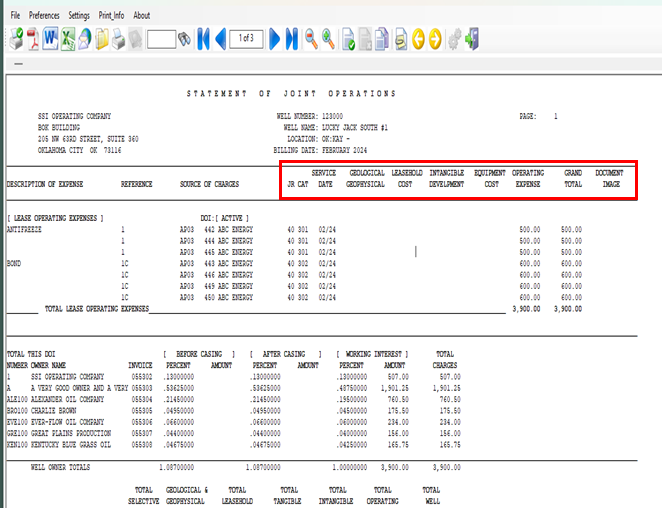Click the 'SOURCE OF CHARGES' column header
This screenshot has width=662, height=508.
209,184
